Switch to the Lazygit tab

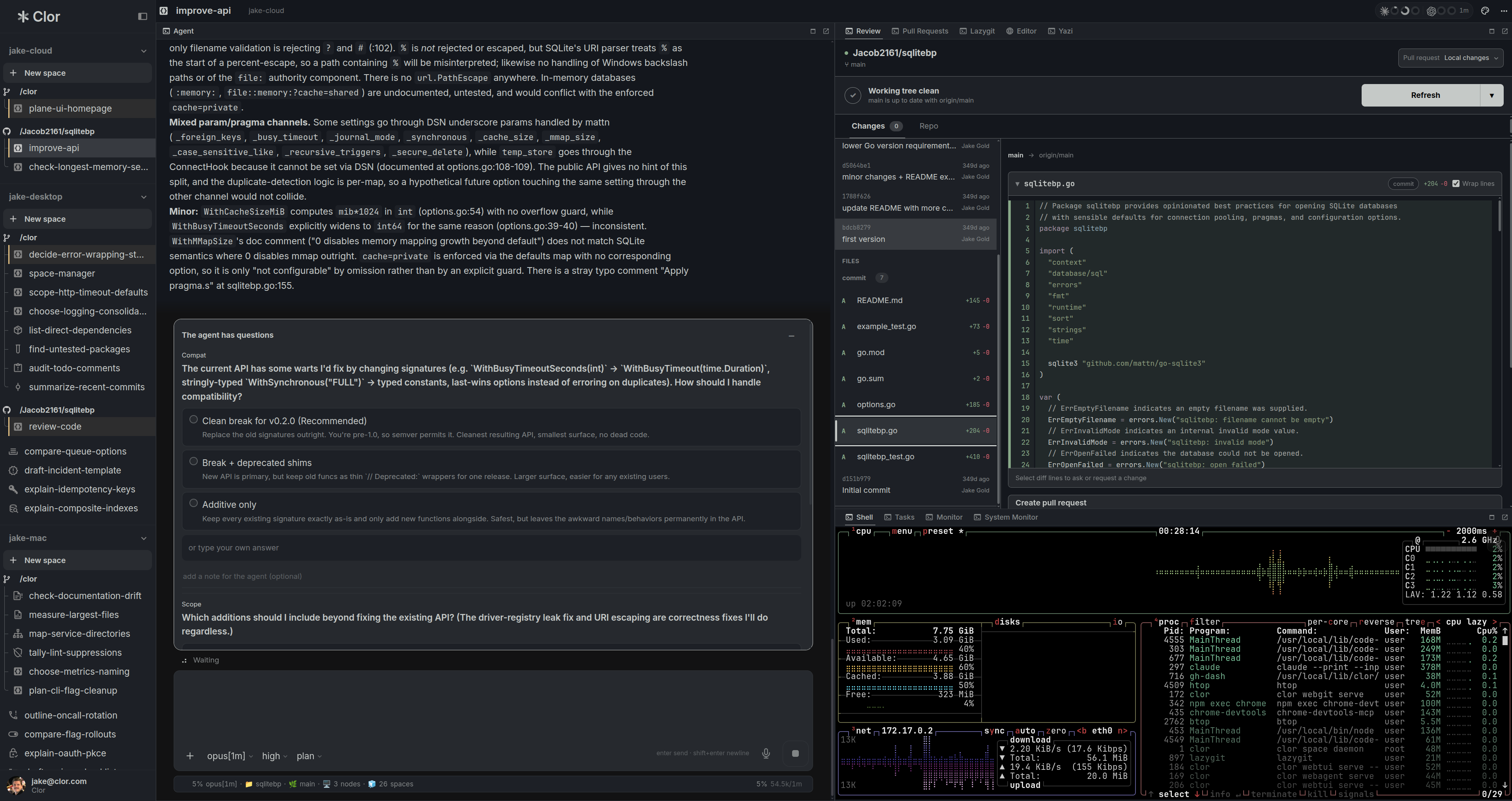(x=977, y=31)
